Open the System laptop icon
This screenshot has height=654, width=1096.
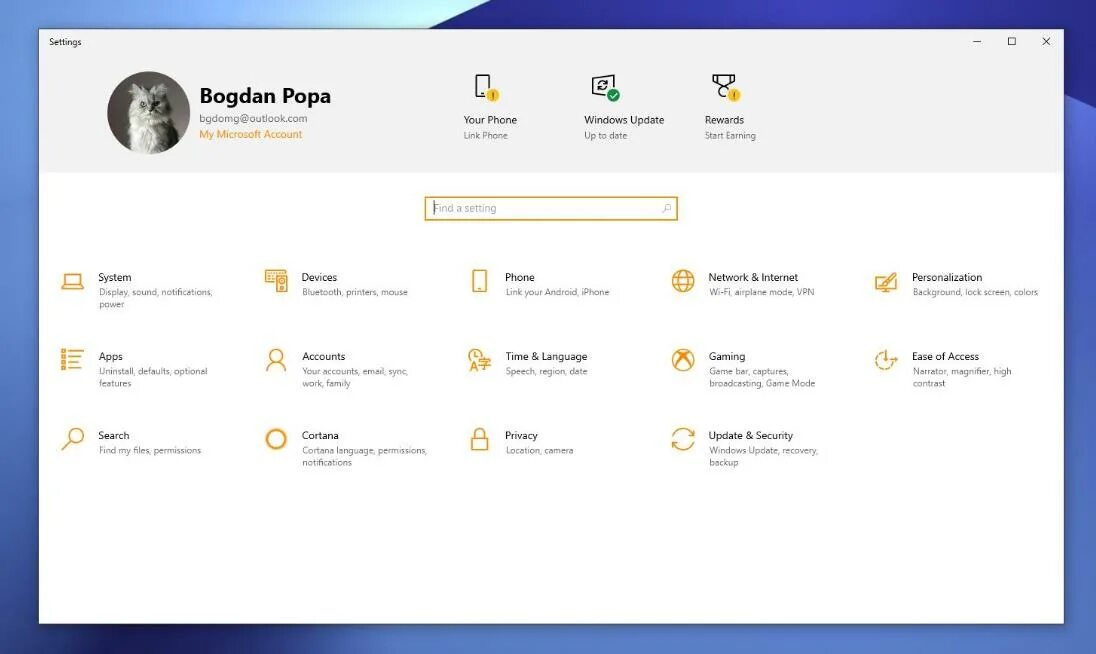pos(73,281)
